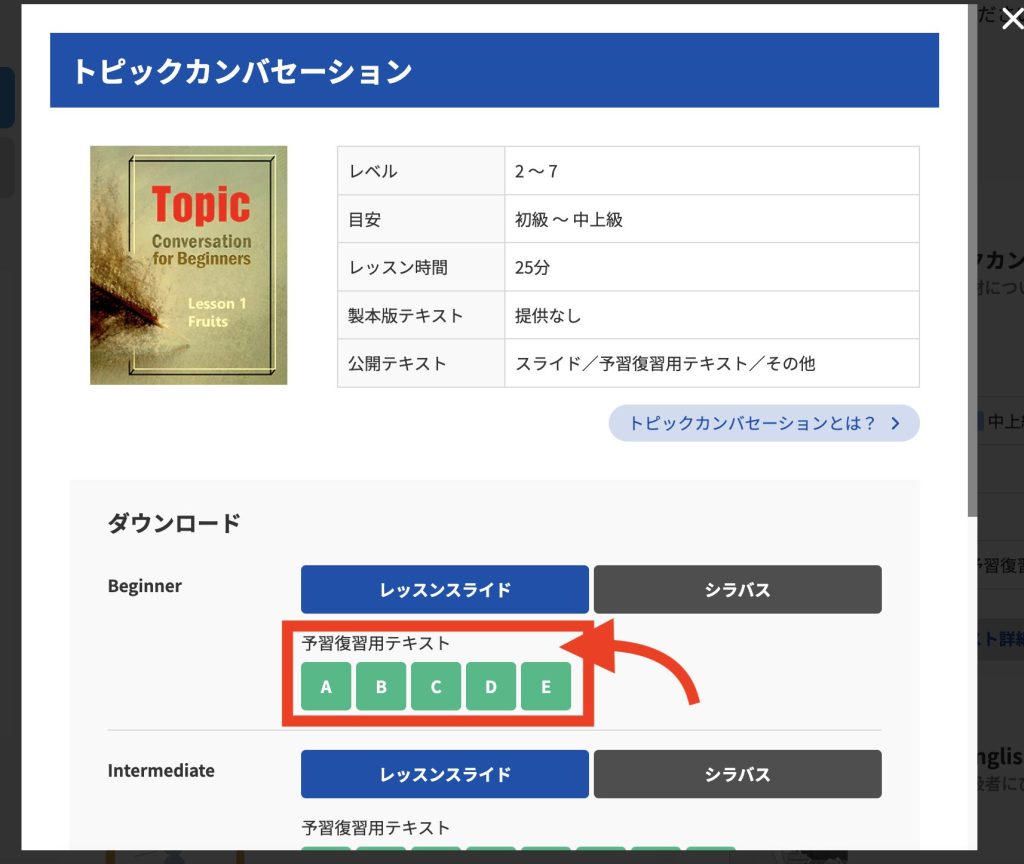Click the 公開テキスト table header cell

(421, 363)
